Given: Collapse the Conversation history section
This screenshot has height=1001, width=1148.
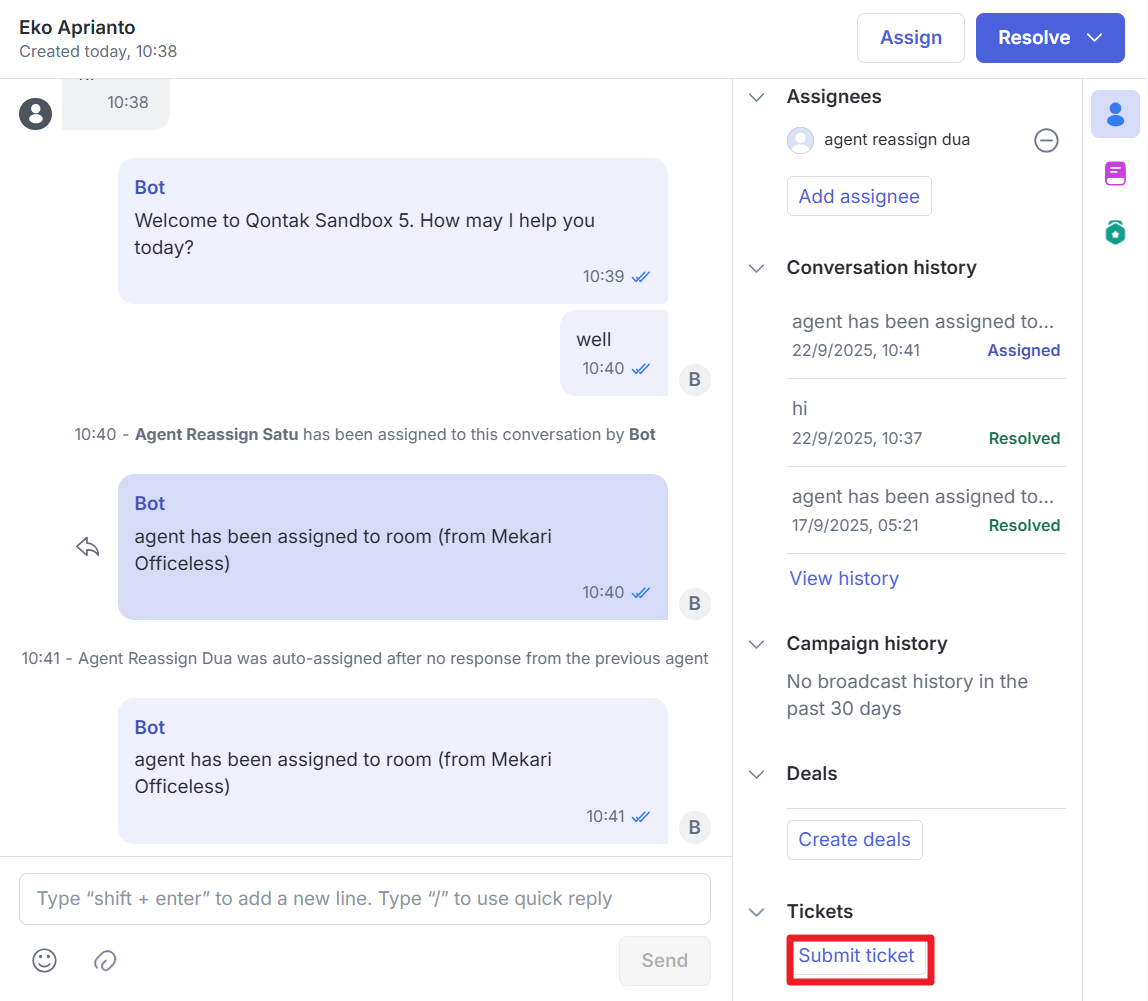Looking at the screenshot, I should point(757,268).
